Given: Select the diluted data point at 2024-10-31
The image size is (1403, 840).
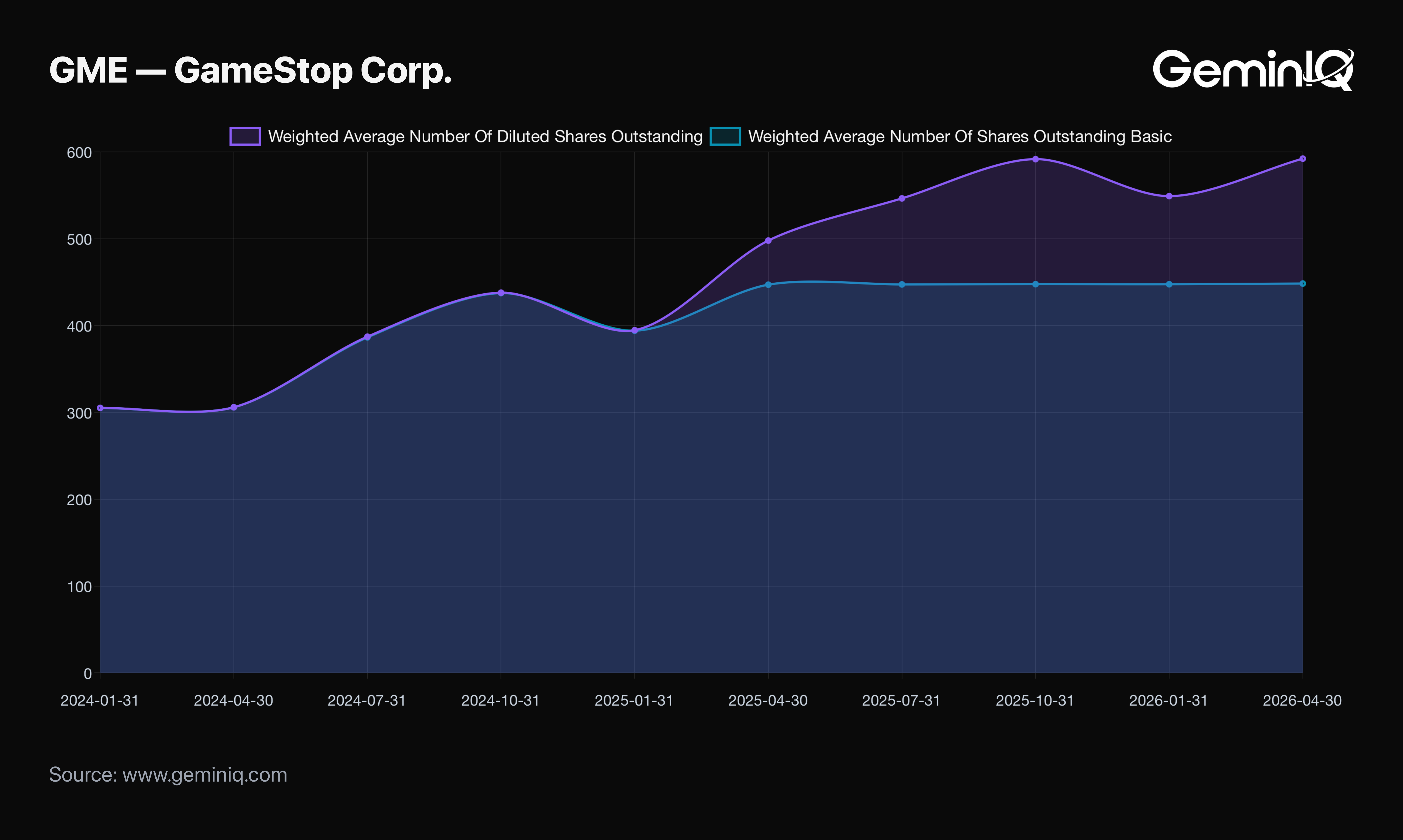Looking at the screenshot, I should [x=501, y=293].
